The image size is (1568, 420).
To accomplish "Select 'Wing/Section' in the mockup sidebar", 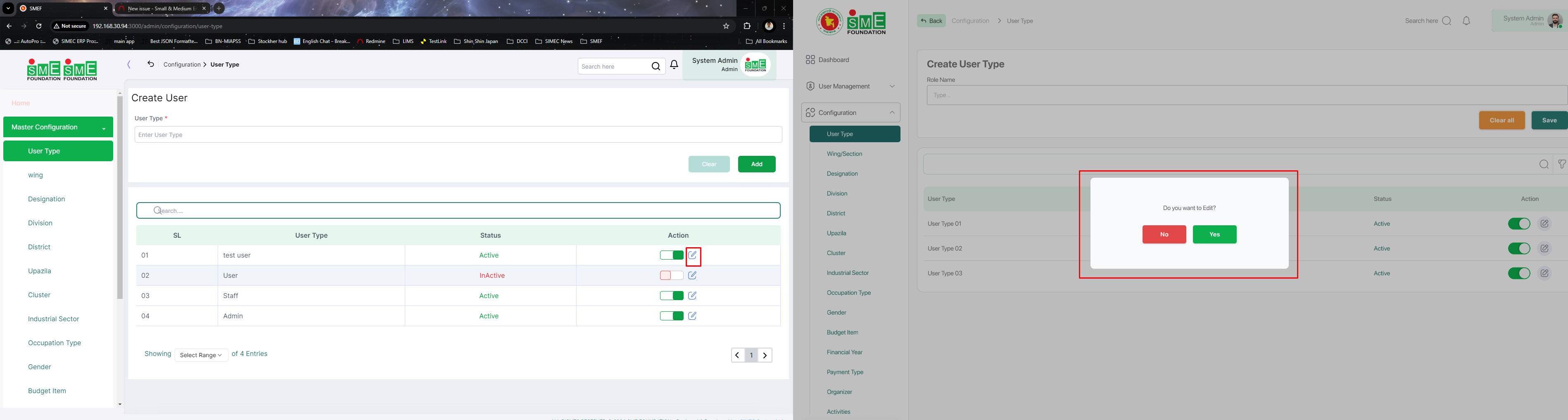I will coord(844,154).
